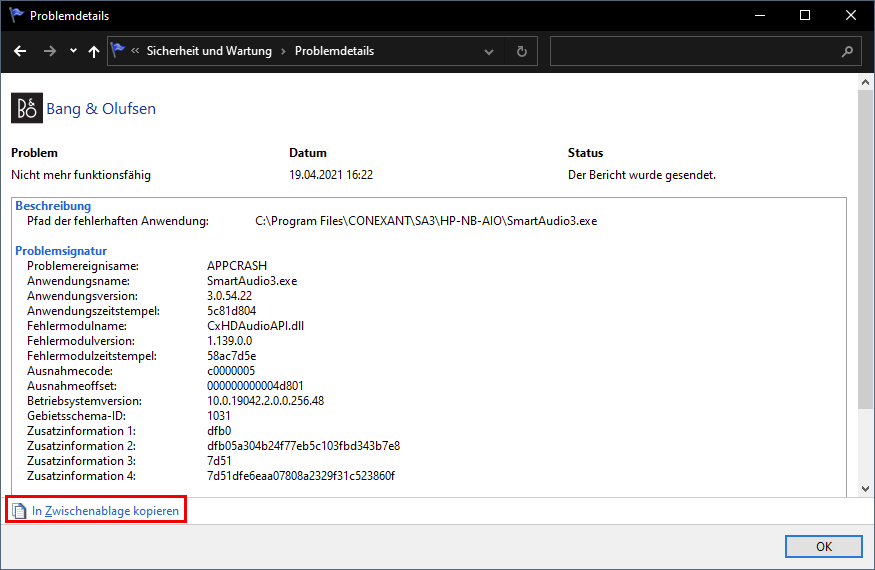The height and width of the screenshot is (570, 875).
Task: Click Zusatzinformation 4 hash value
Action: click(301, 476)
